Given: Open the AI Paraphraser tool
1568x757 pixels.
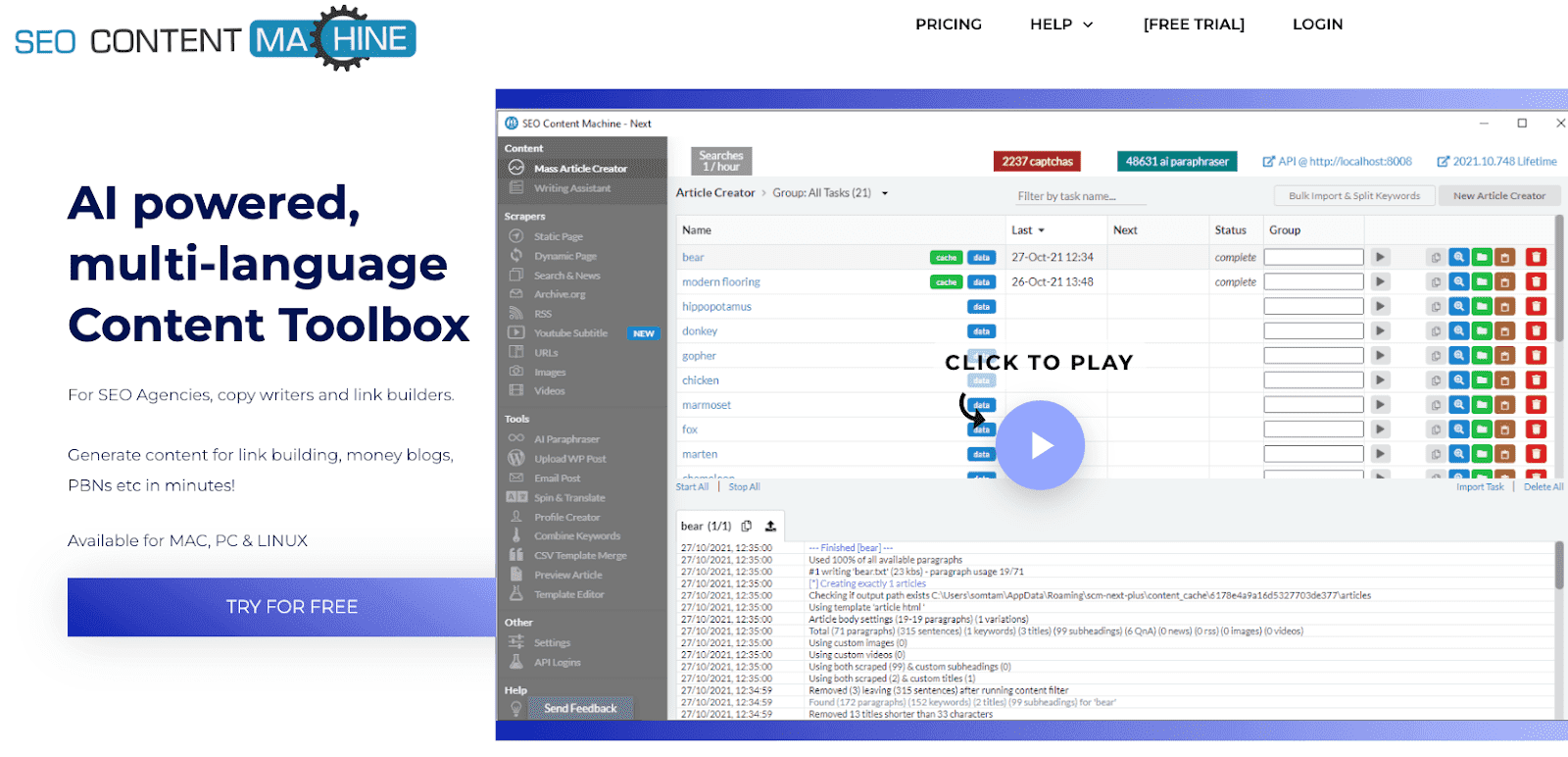Looking at the screenshot, I should tap(566, 439).
